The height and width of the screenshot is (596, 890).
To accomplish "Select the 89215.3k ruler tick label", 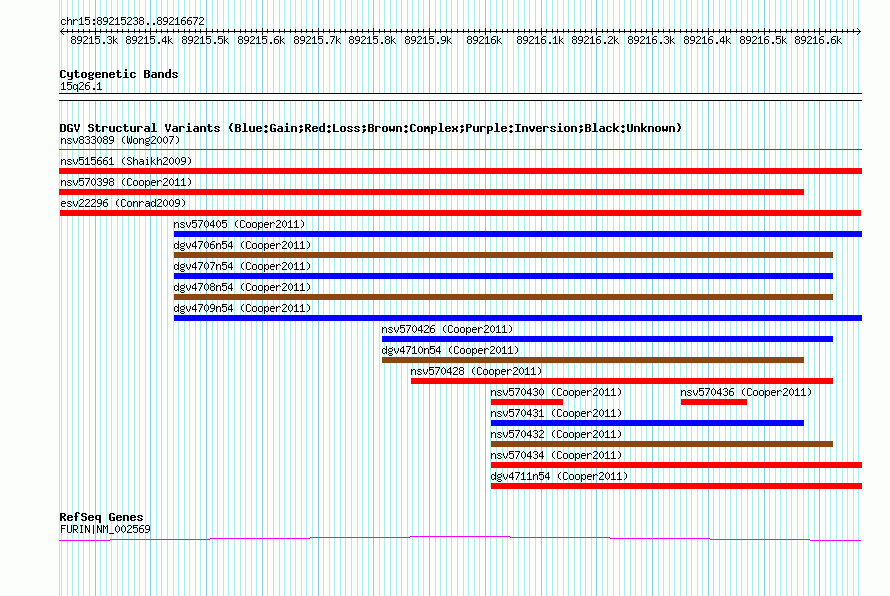I will point(94,40).
